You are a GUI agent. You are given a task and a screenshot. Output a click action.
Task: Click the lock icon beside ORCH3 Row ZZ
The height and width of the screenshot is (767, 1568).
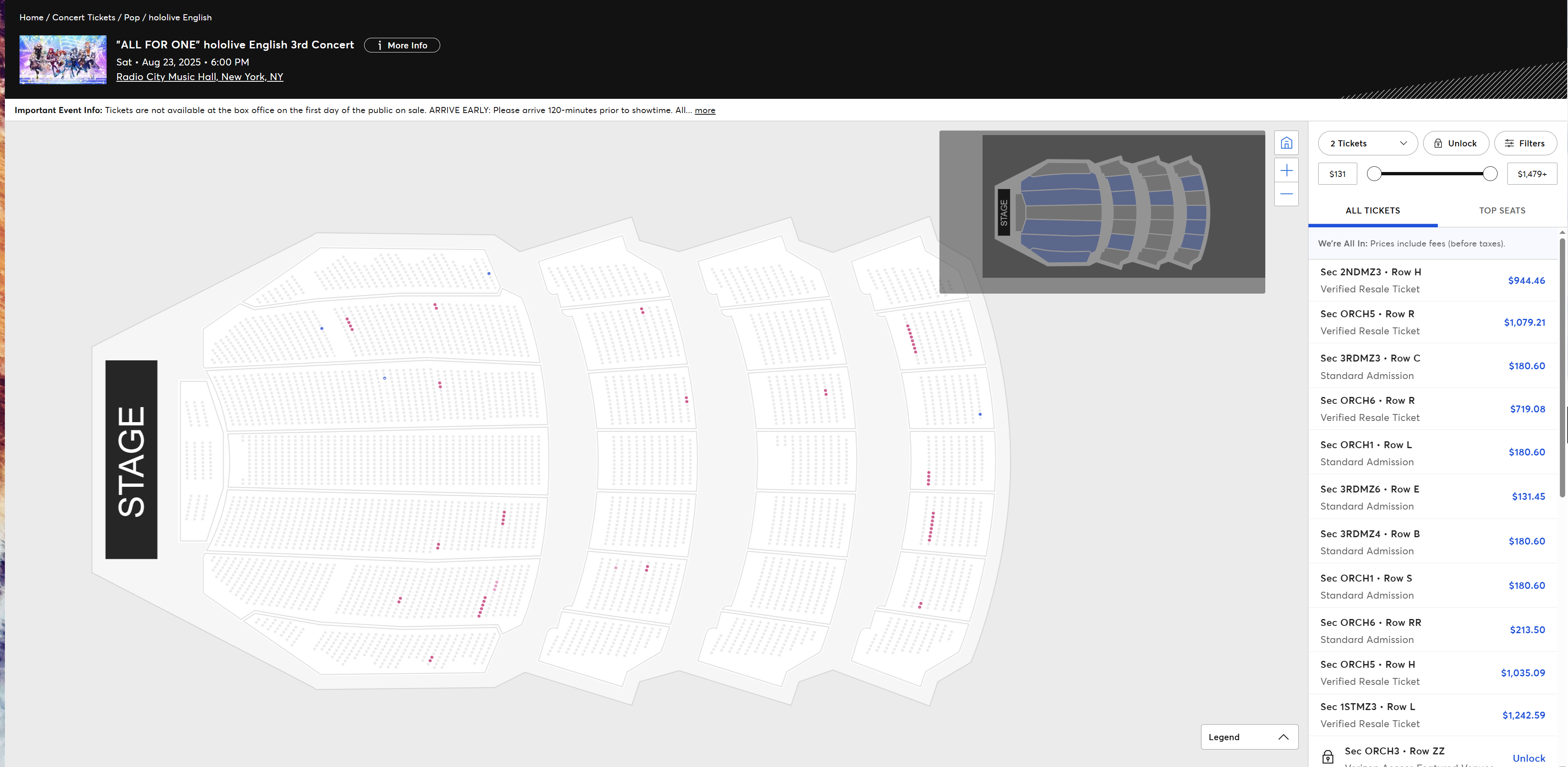pyautogui.click(x=1328, y=757)
